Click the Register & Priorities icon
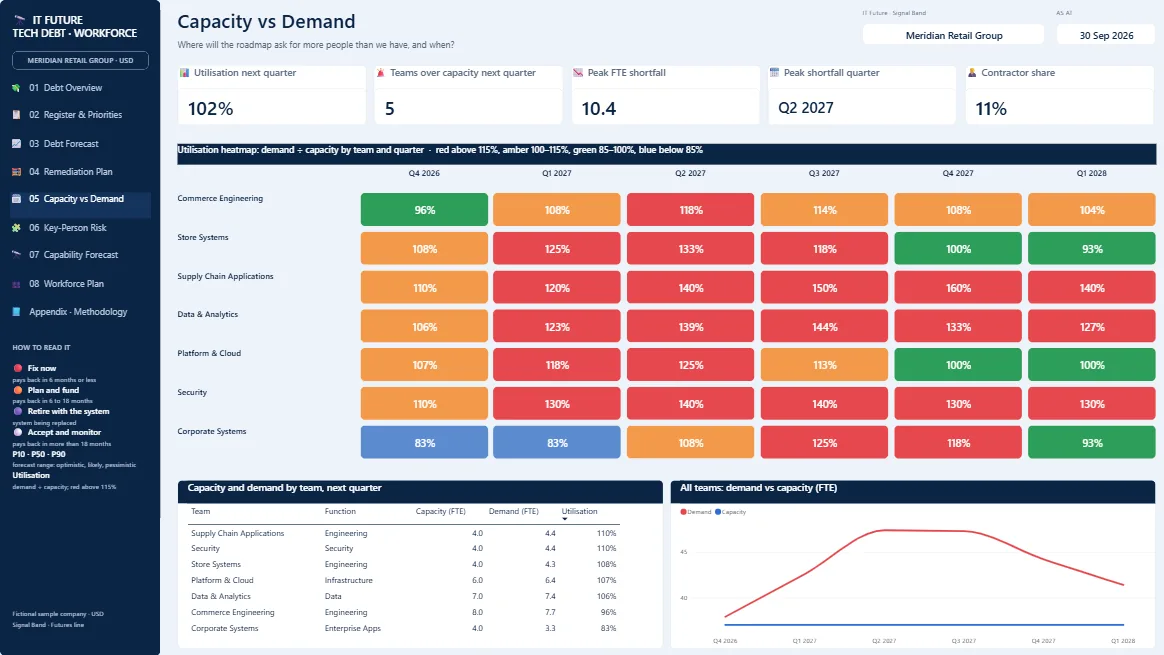 (16, 115)
